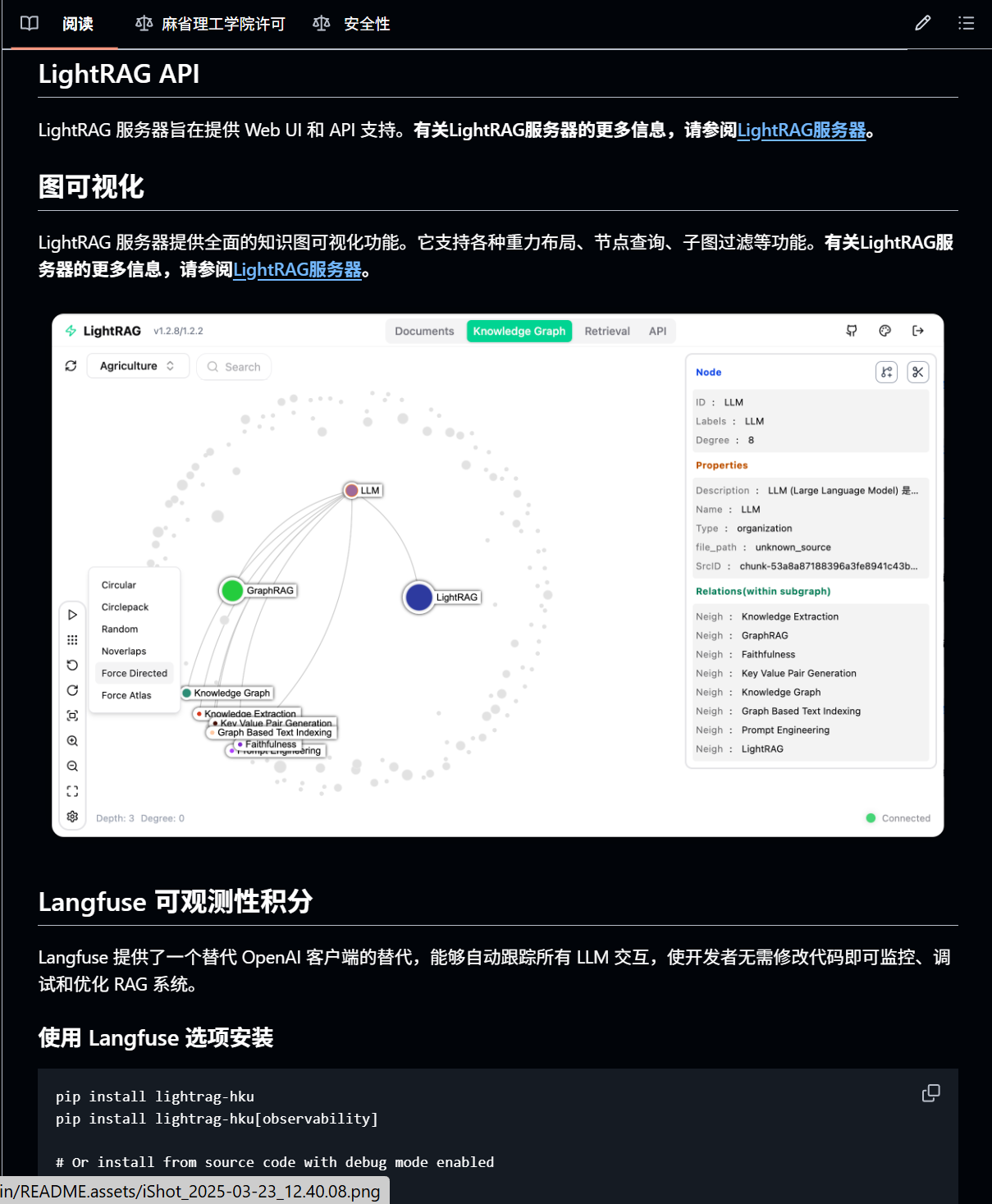Click the grid layout icon in graph toolbar
Image resolution: width=992 pixels, height=1204 pixels.
click(x=72, y=640)
